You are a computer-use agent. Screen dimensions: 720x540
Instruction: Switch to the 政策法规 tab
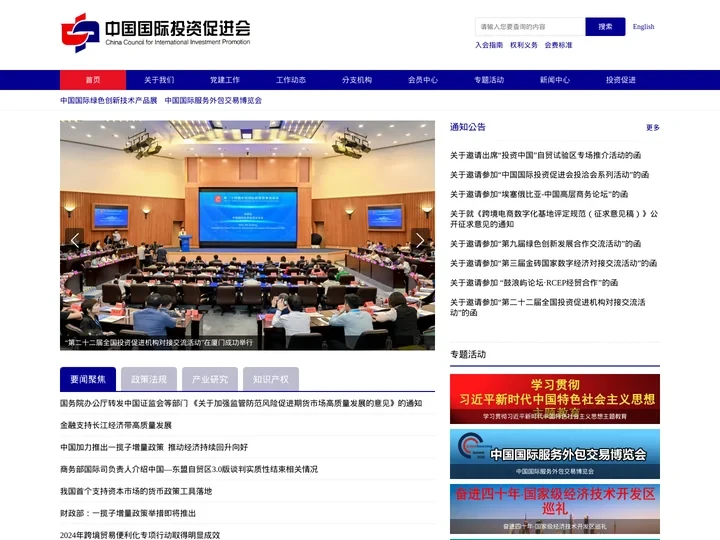tap(149, 379)
